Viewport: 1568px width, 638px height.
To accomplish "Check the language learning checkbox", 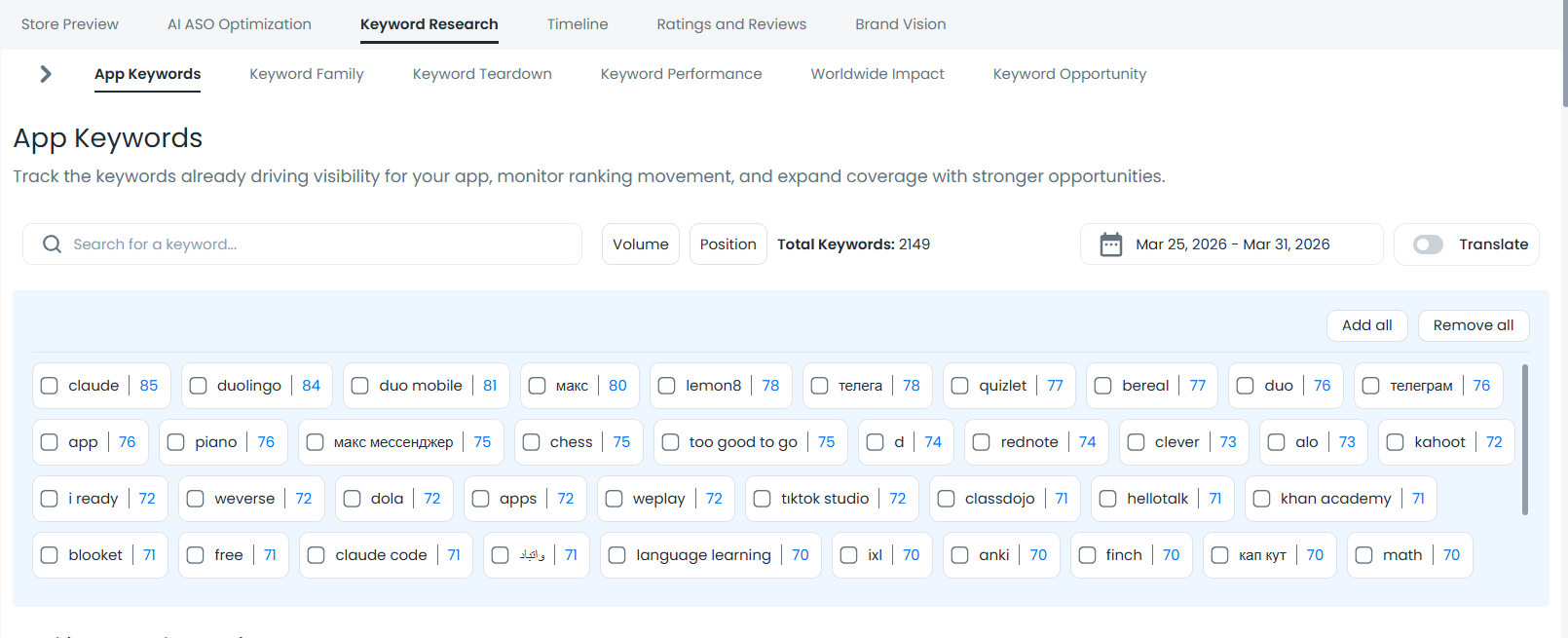I will pyautogui.click(x=616, y=555).
